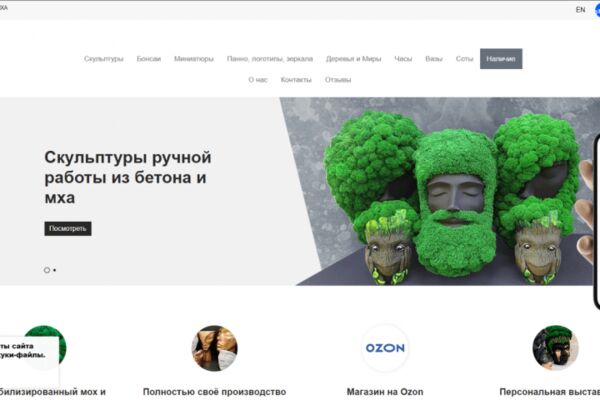Open the Вазы menu item
The width and height of the screenshot is (600, 400).
click(434, 59)
